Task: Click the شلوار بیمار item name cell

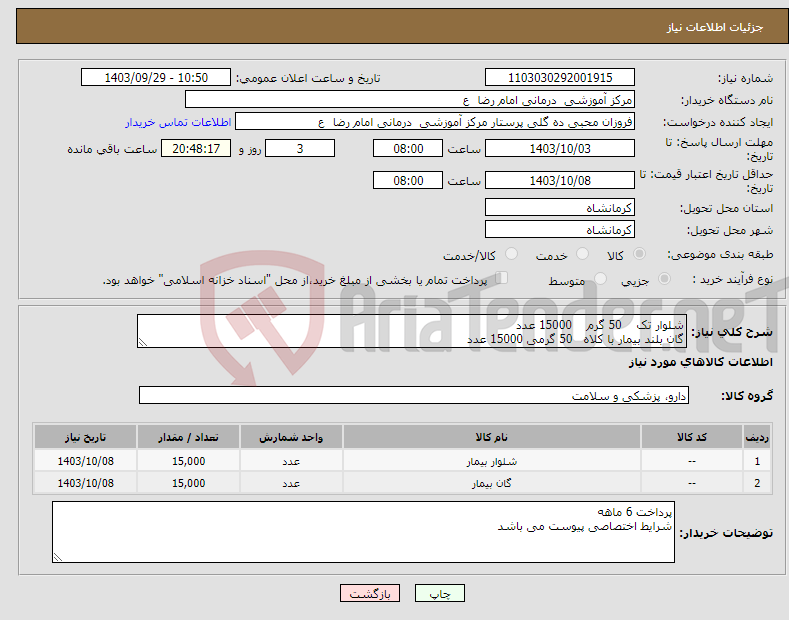Action: pos(492,461)
